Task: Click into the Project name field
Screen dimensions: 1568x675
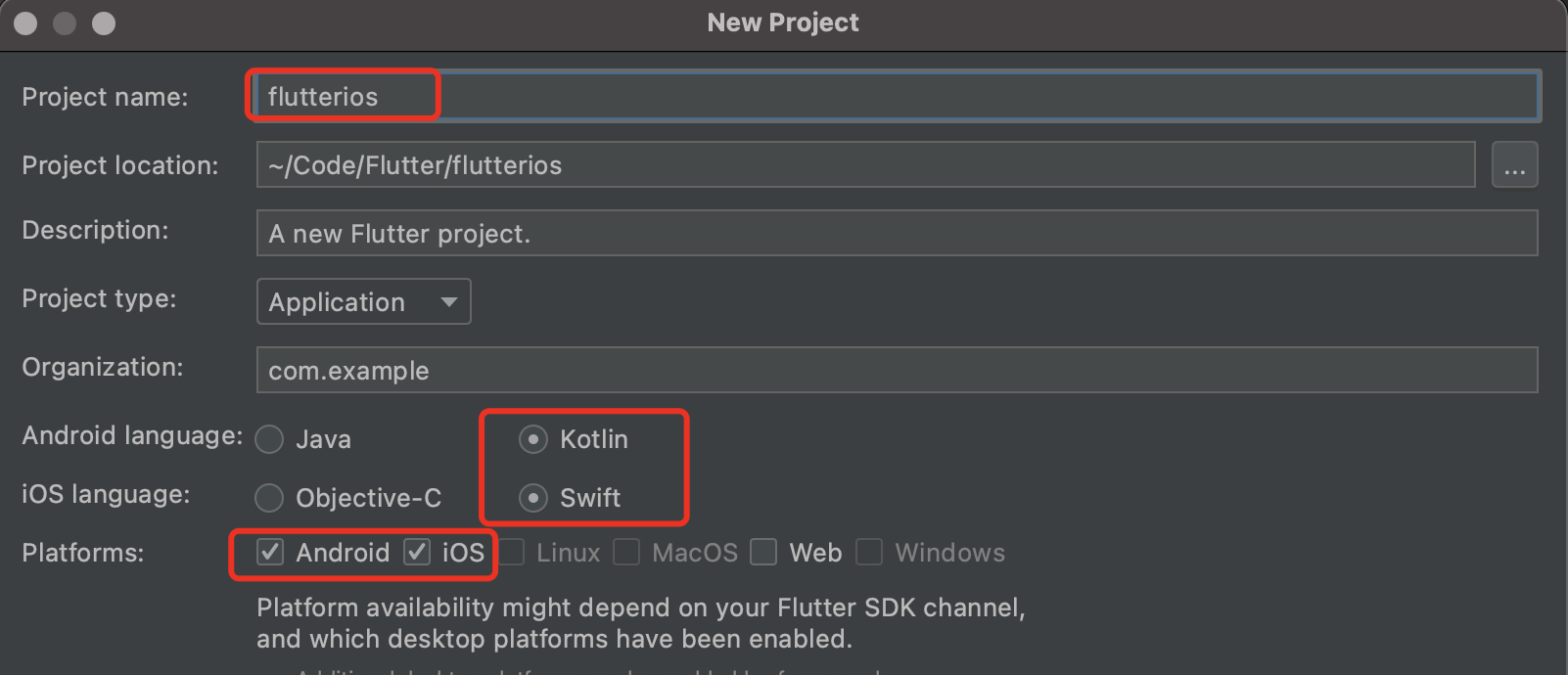Action: click(897, 96)
